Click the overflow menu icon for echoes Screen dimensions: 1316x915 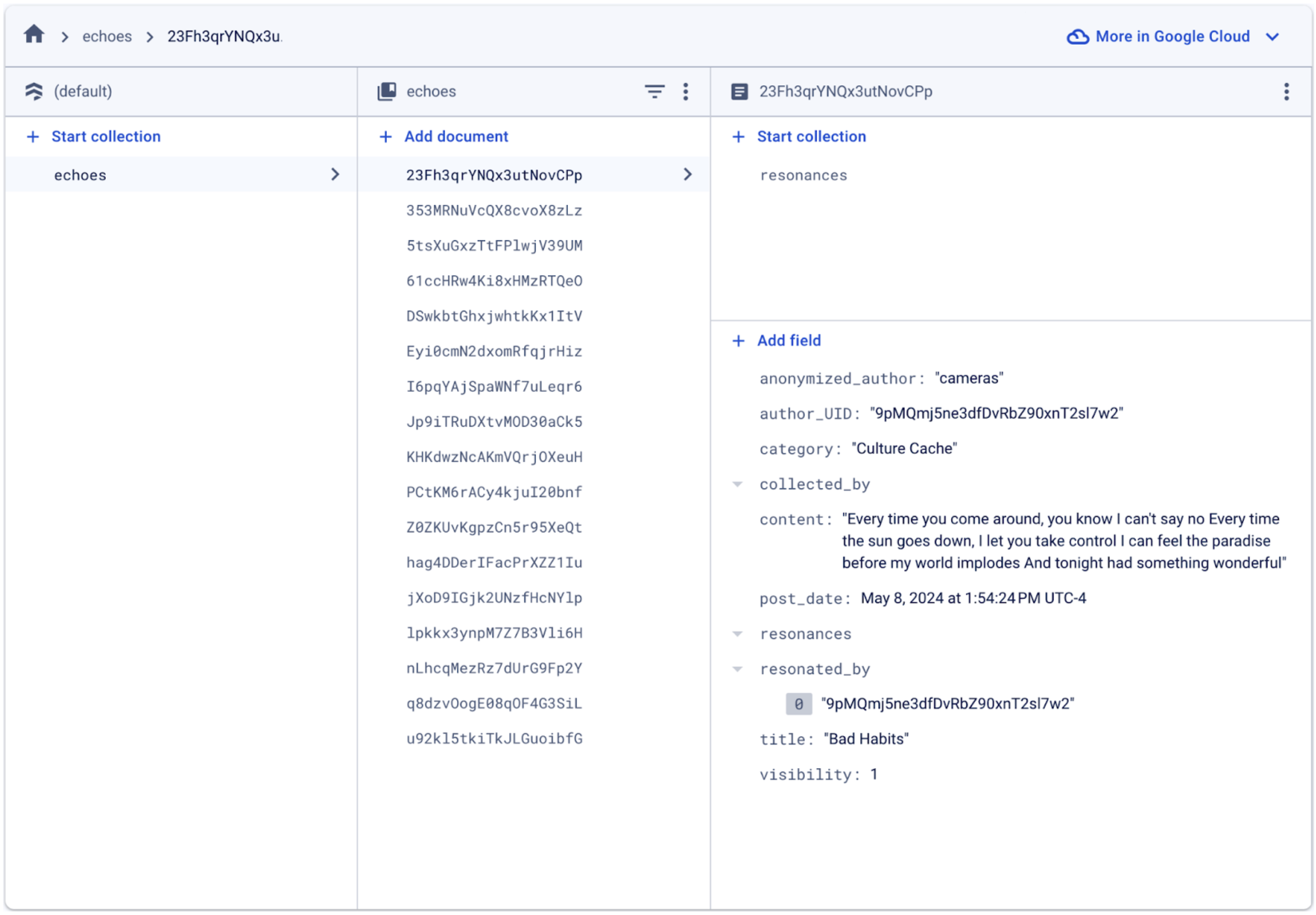pos(687,92)
